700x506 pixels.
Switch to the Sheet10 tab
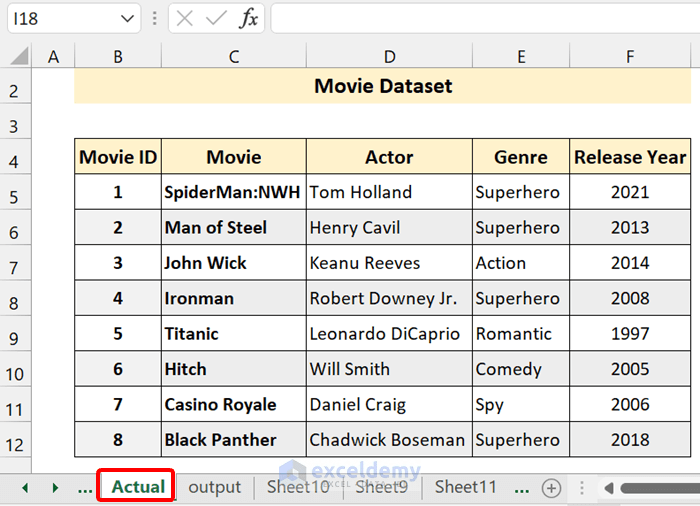coord(298,487)
